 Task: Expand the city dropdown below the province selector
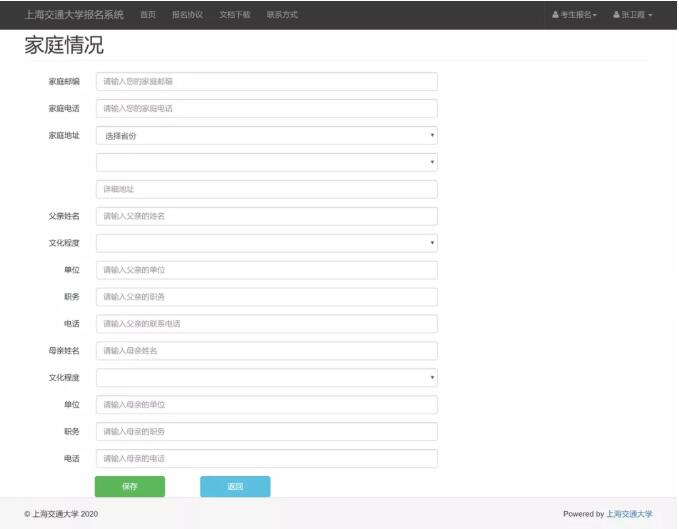click(x=266, y=162)
